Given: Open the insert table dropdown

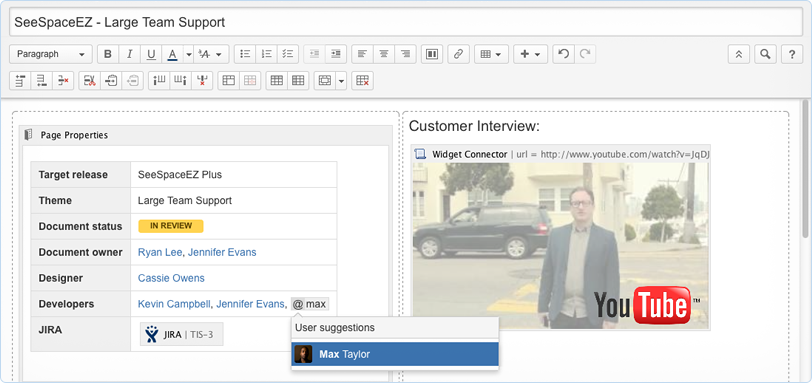Looking at the screenshot, I should [x=491, y=54].
